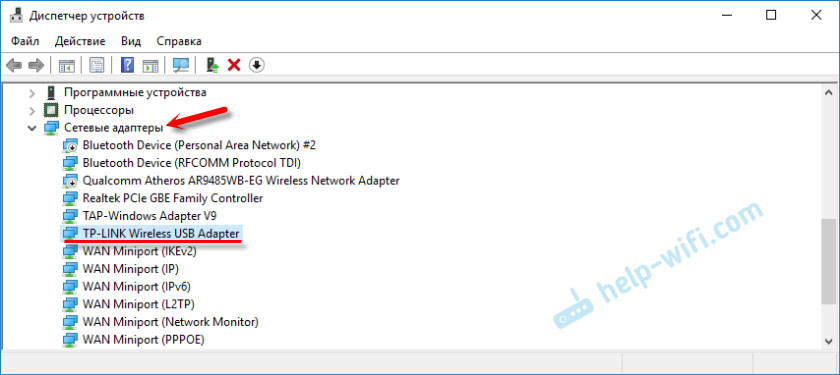The width and height of the screenshot is (840, 375).
Task: Click the vertical scrollbar down arrow
Action: click(x=828, y=340)
